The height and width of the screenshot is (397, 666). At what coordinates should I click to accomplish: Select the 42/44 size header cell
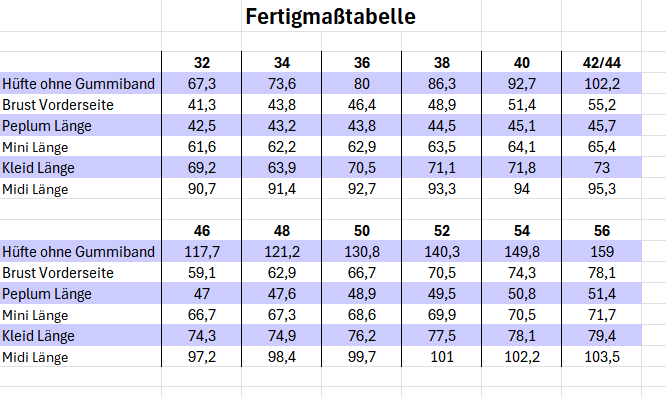point(601,62)
